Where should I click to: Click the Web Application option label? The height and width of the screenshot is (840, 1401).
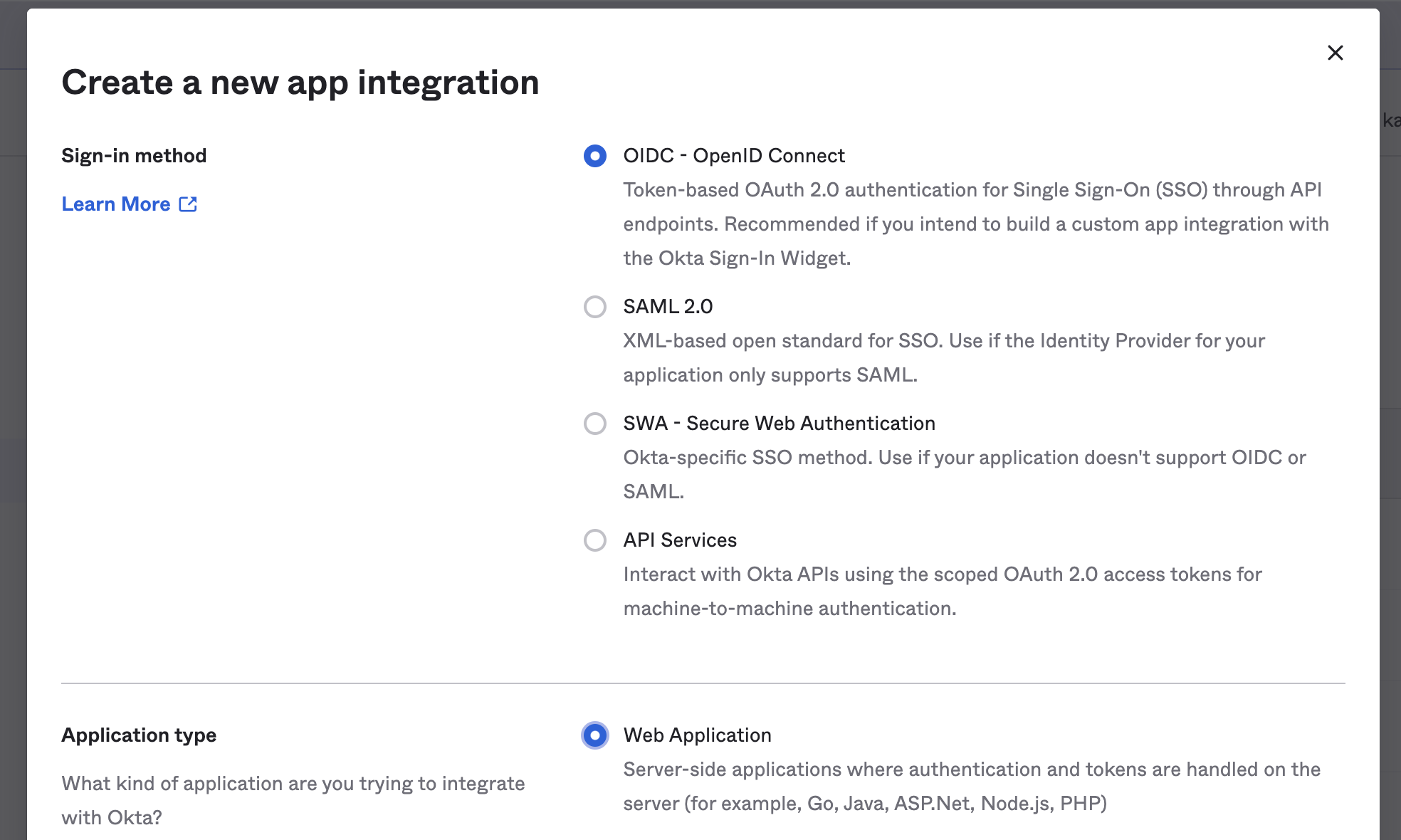pos(697,735)
